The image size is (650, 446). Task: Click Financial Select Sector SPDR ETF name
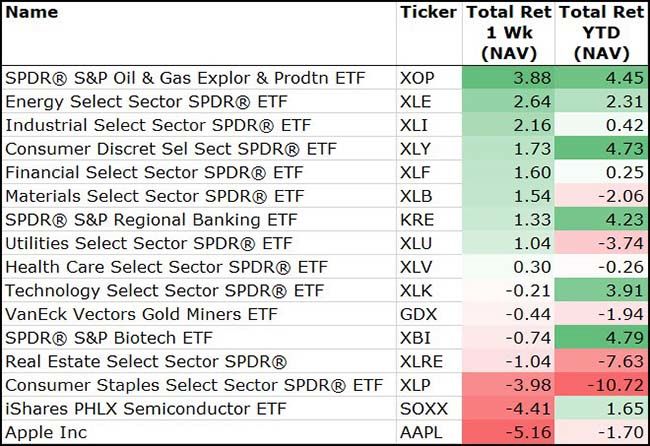(156, 172)
